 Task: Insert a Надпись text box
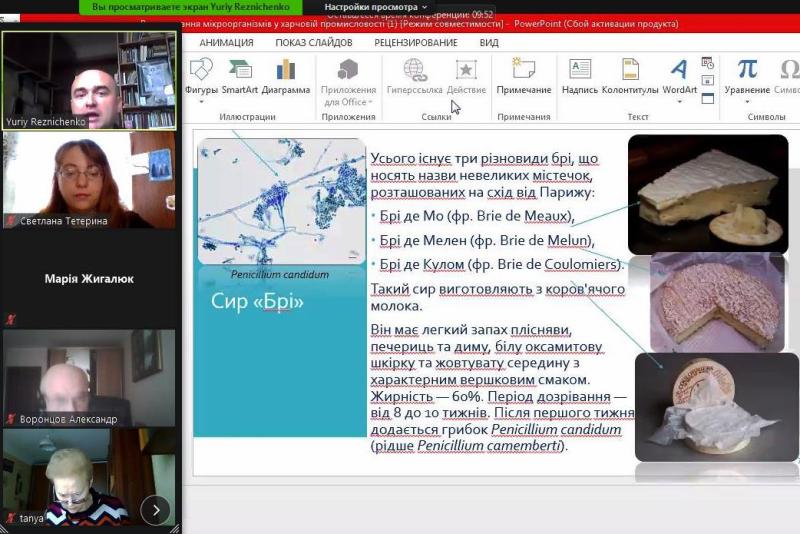click(x=580, y=76)
